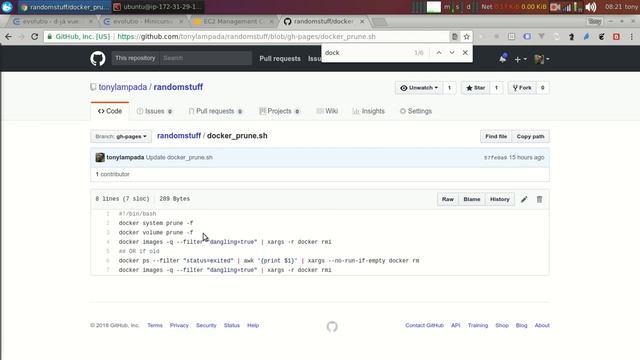640x360 pixels.
Task: Click the Copy path button
Action: 530,136
